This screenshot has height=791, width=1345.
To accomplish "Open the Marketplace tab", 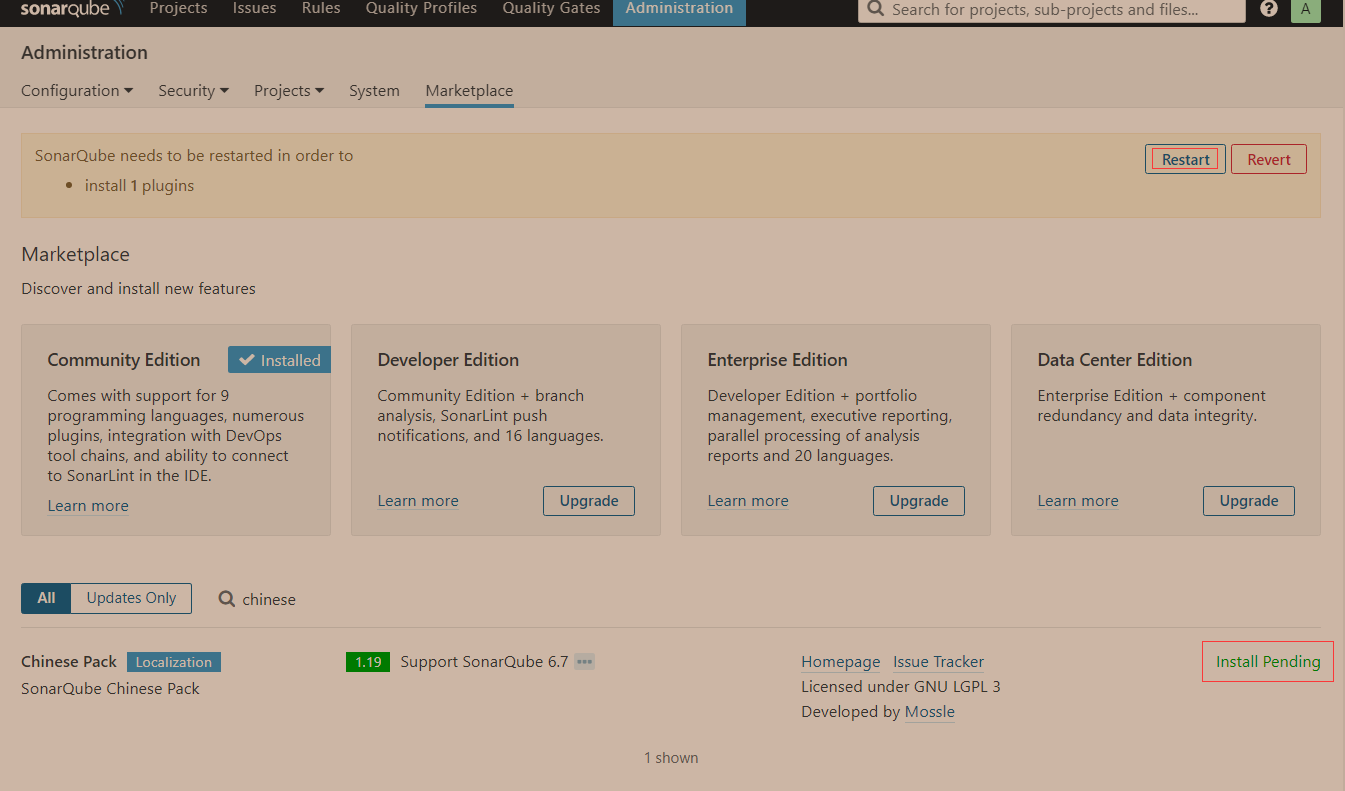I will [x=469, y=91].
